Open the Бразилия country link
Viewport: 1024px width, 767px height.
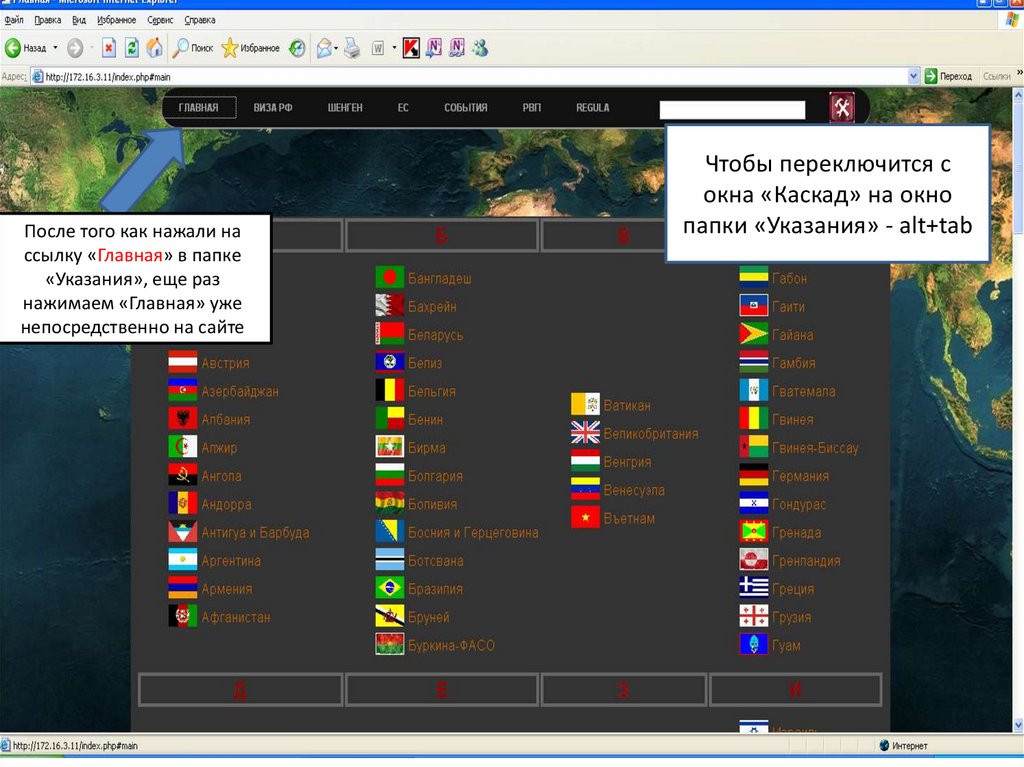(x=435, y=589)
